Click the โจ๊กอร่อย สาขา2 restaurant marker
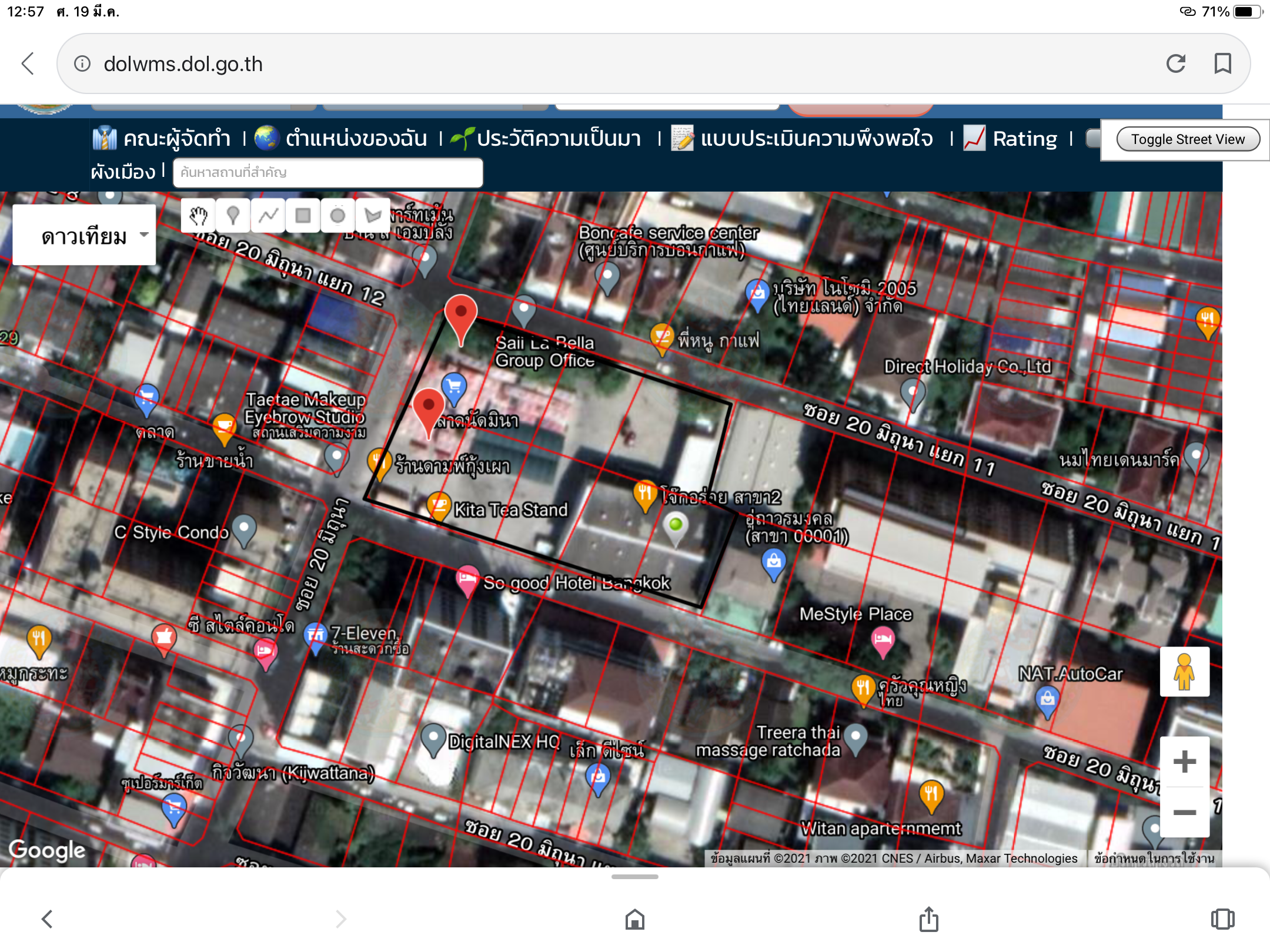The height and width of the screenshot is (952, 1270). click(x=645, y=496)
